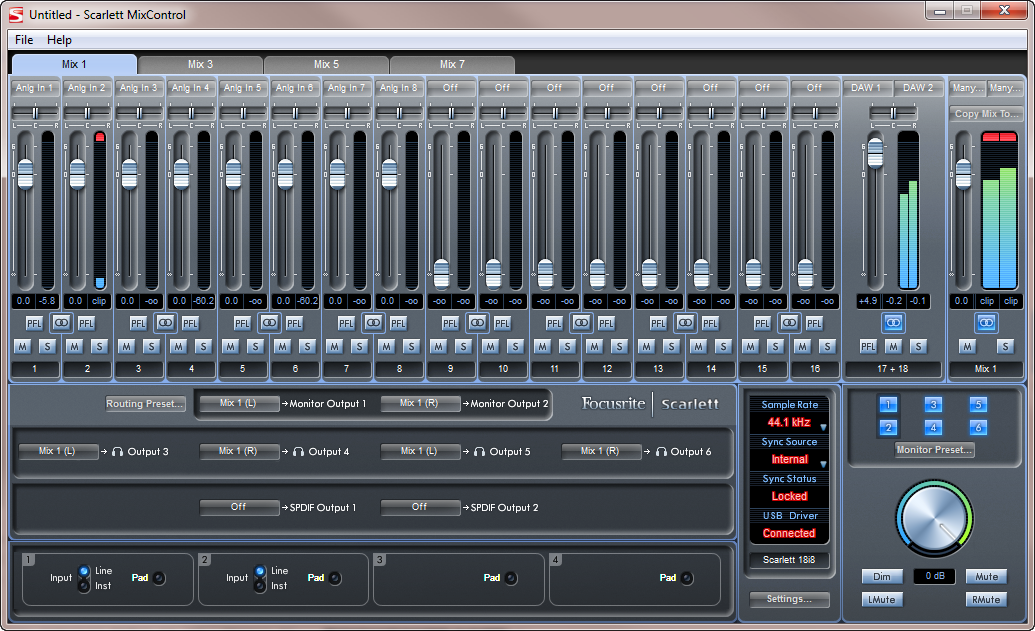Toggle stereo link for channels 7 and 8
The width and height of the screenshot is (1035, 631).
(373, 323)
